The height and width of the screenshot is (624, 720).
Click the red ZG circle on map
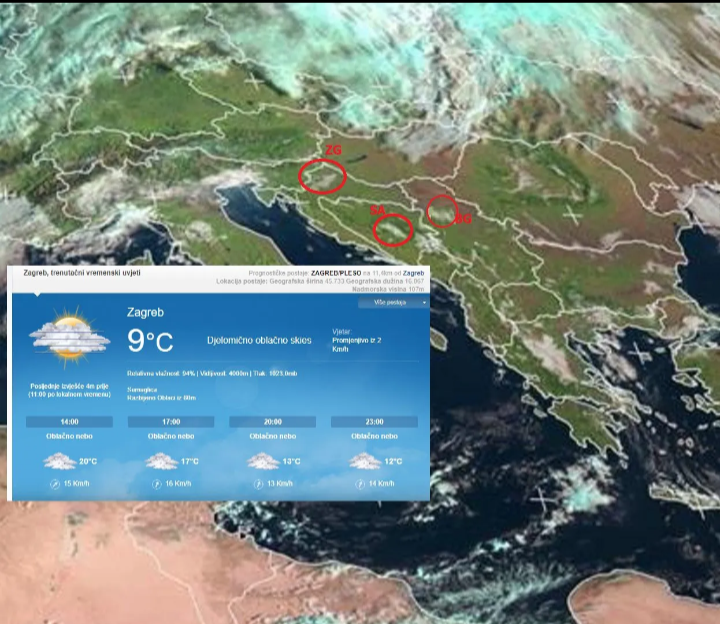click(x=322, y=177)
